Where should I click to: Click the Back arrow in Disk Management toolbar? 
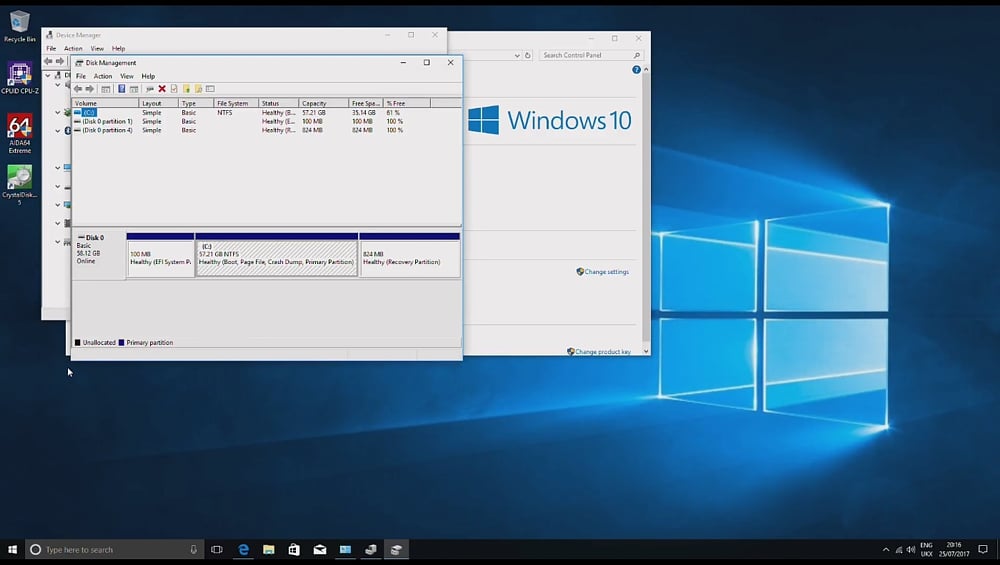point(78,89)
